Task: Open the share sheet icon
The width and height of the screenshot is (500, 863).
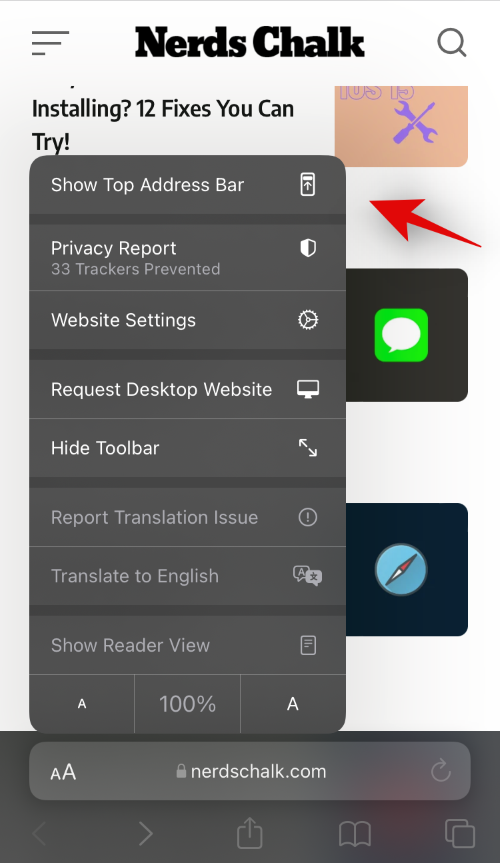Action: tap(249, 833)
